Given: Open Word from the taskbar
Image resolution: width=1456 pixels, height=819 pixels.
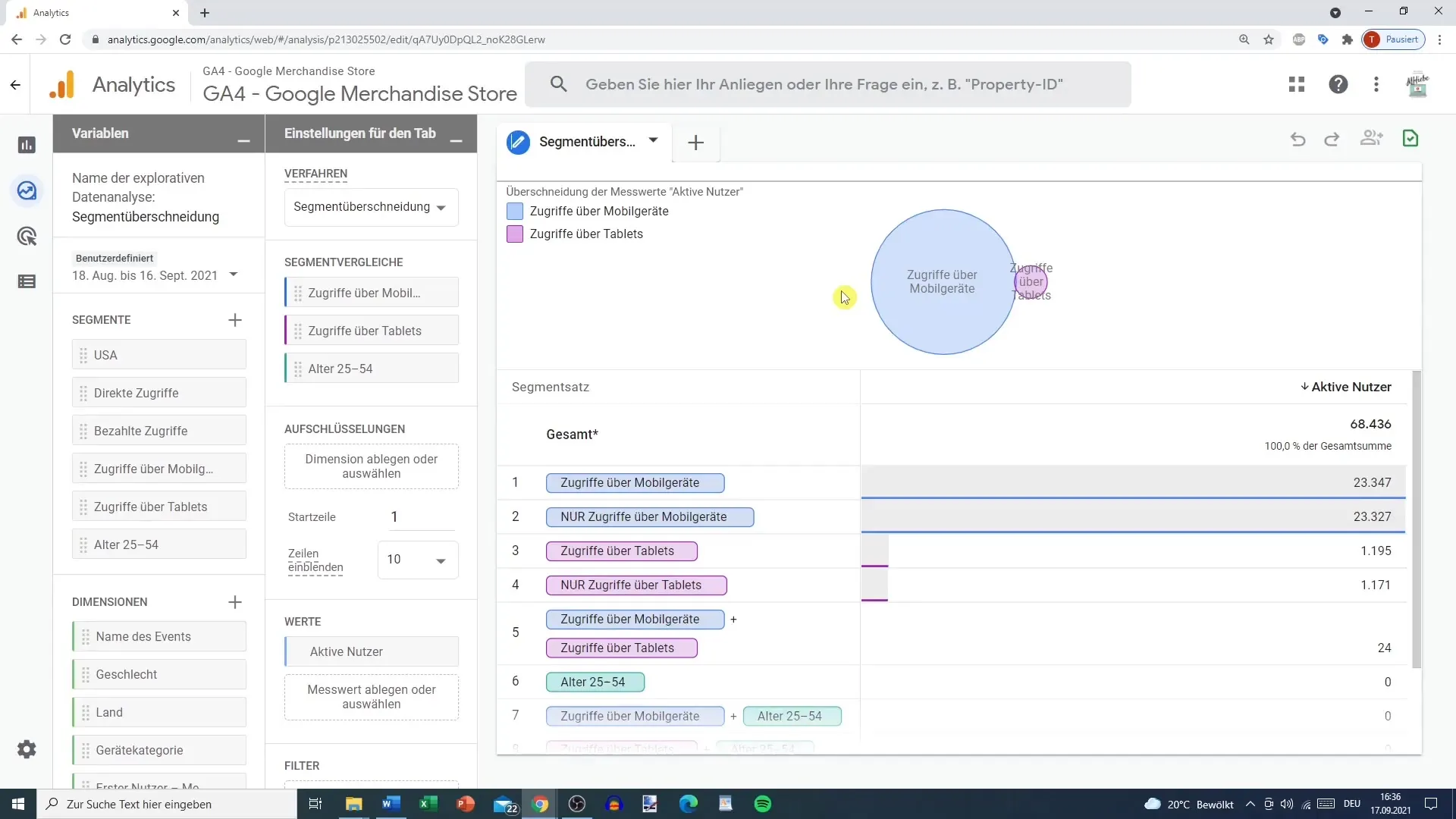Looking at the screenshot, I should 391,804.
